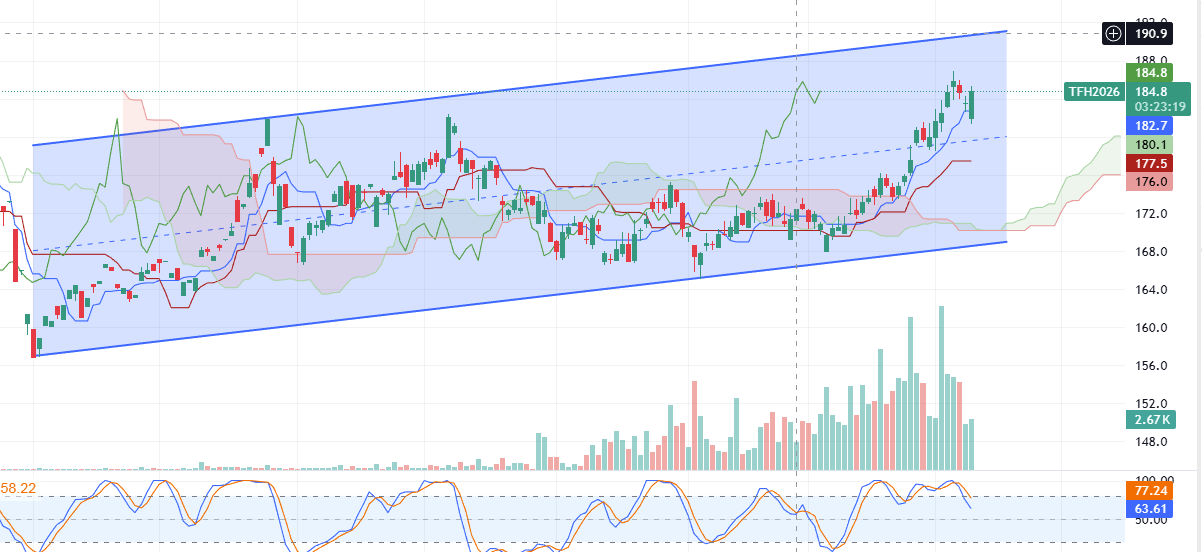Click the last green candlestick
Screen dimensions: 1202x552
pyautogui.click(x=971, y=103)
